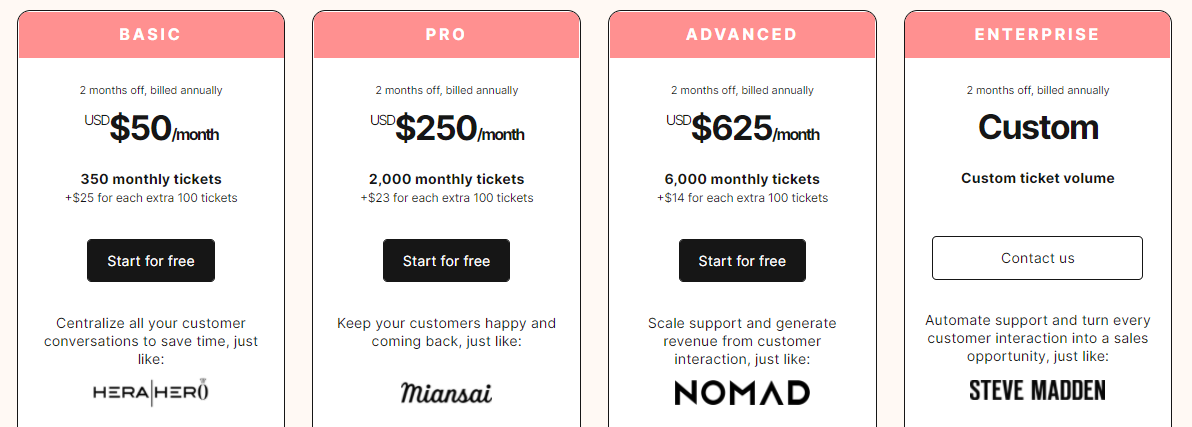Select the BASIC plan header
This screenshot has width=1192, height=427.
[151, 35]
